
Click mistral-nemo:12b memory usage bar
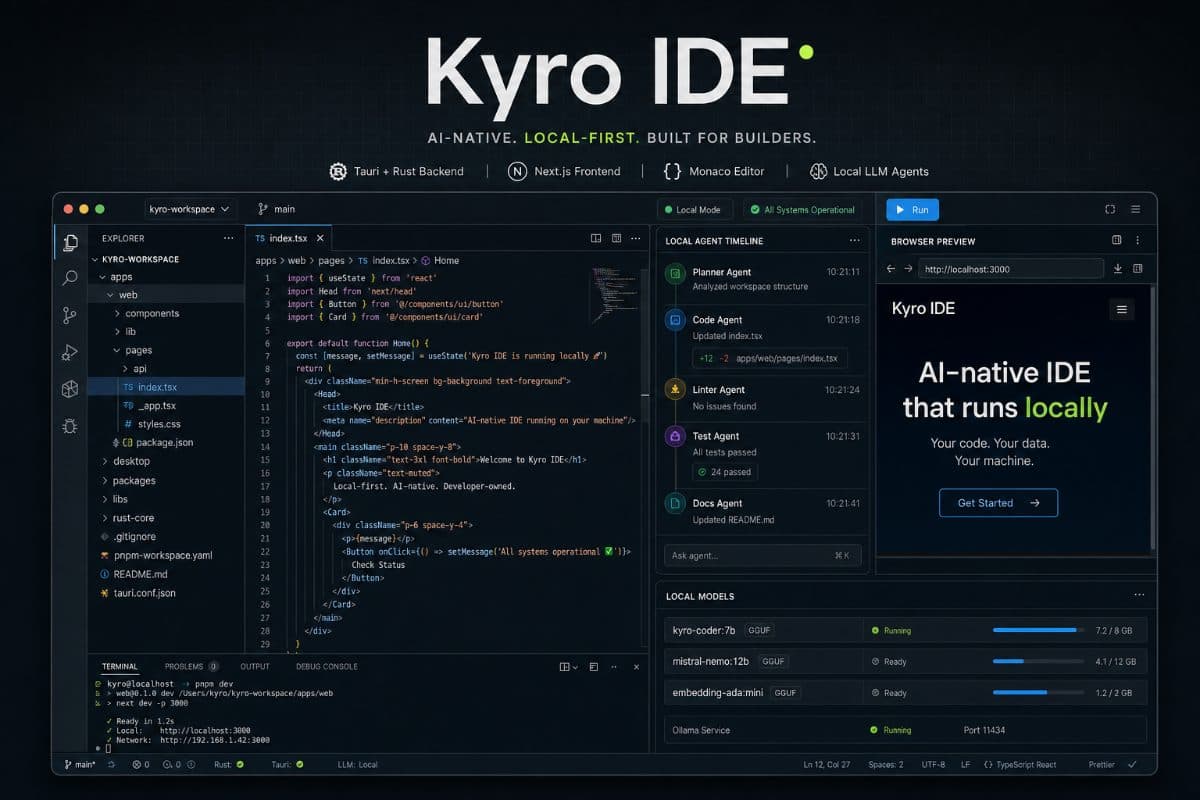pyautogui.click(x=1039, y=662)
